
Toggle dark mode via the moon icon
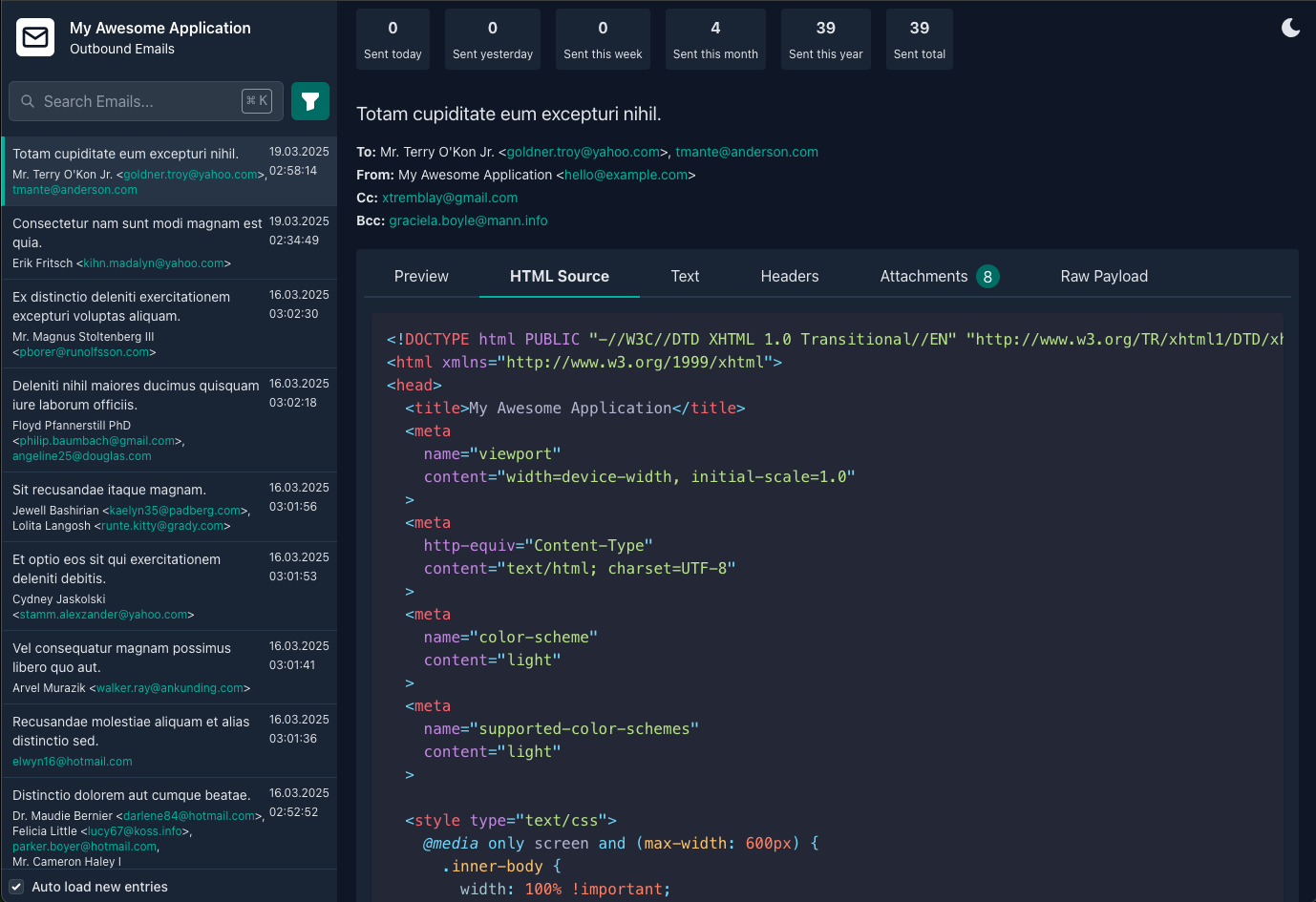(1290, 28)
